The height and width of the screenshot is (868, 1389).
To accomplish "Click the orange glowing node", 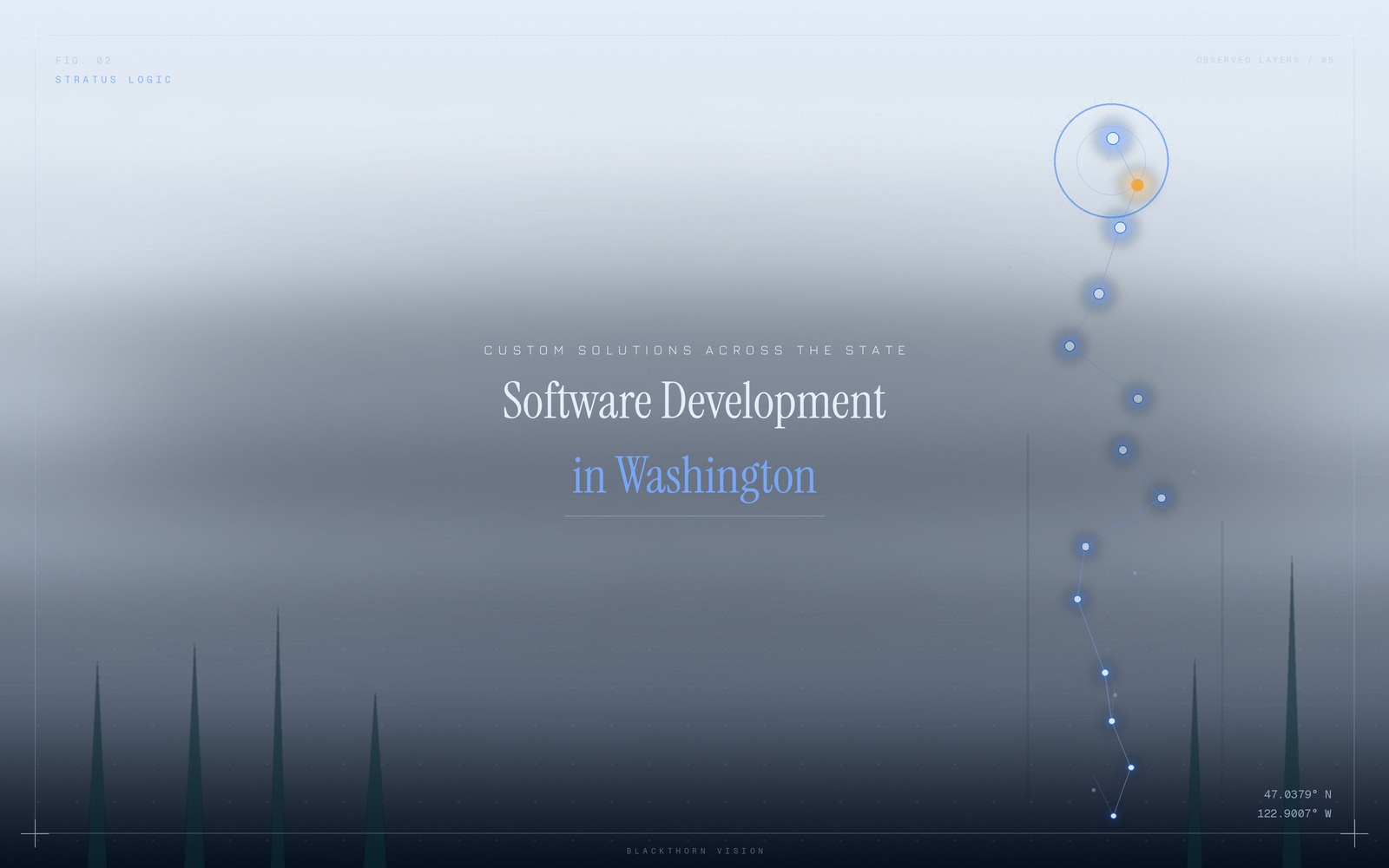I will (1137, 185).
